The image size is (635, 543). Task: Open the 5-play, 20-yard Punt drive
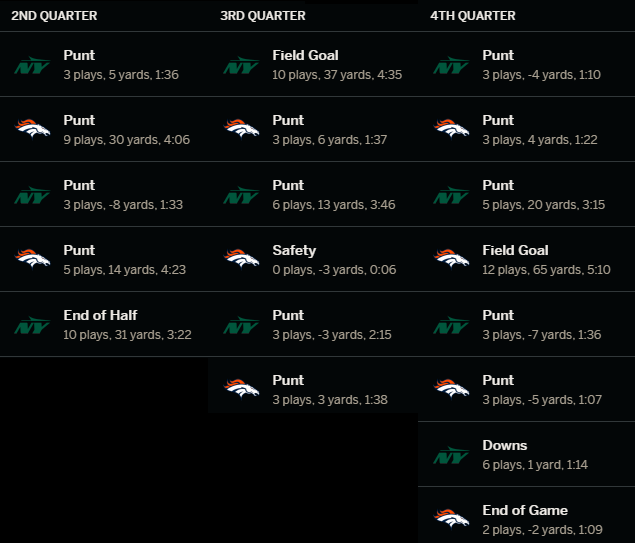click(521, 195)
